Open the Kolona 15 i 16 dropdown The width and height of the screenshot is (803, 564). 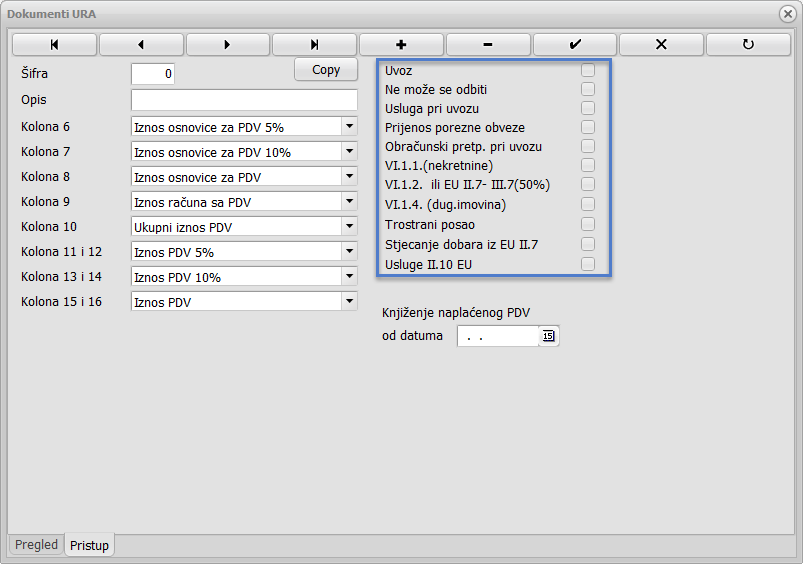click(x=348, y=301)
